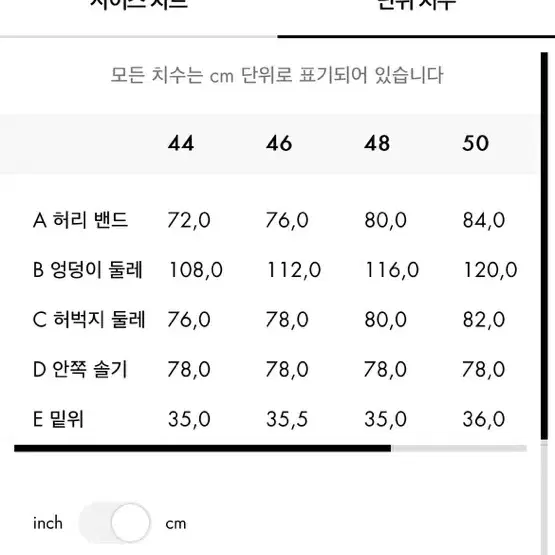Click the grey end of horizontal scrollbar
This screenshot has height=555, width=555.
(x=459, y=448)
